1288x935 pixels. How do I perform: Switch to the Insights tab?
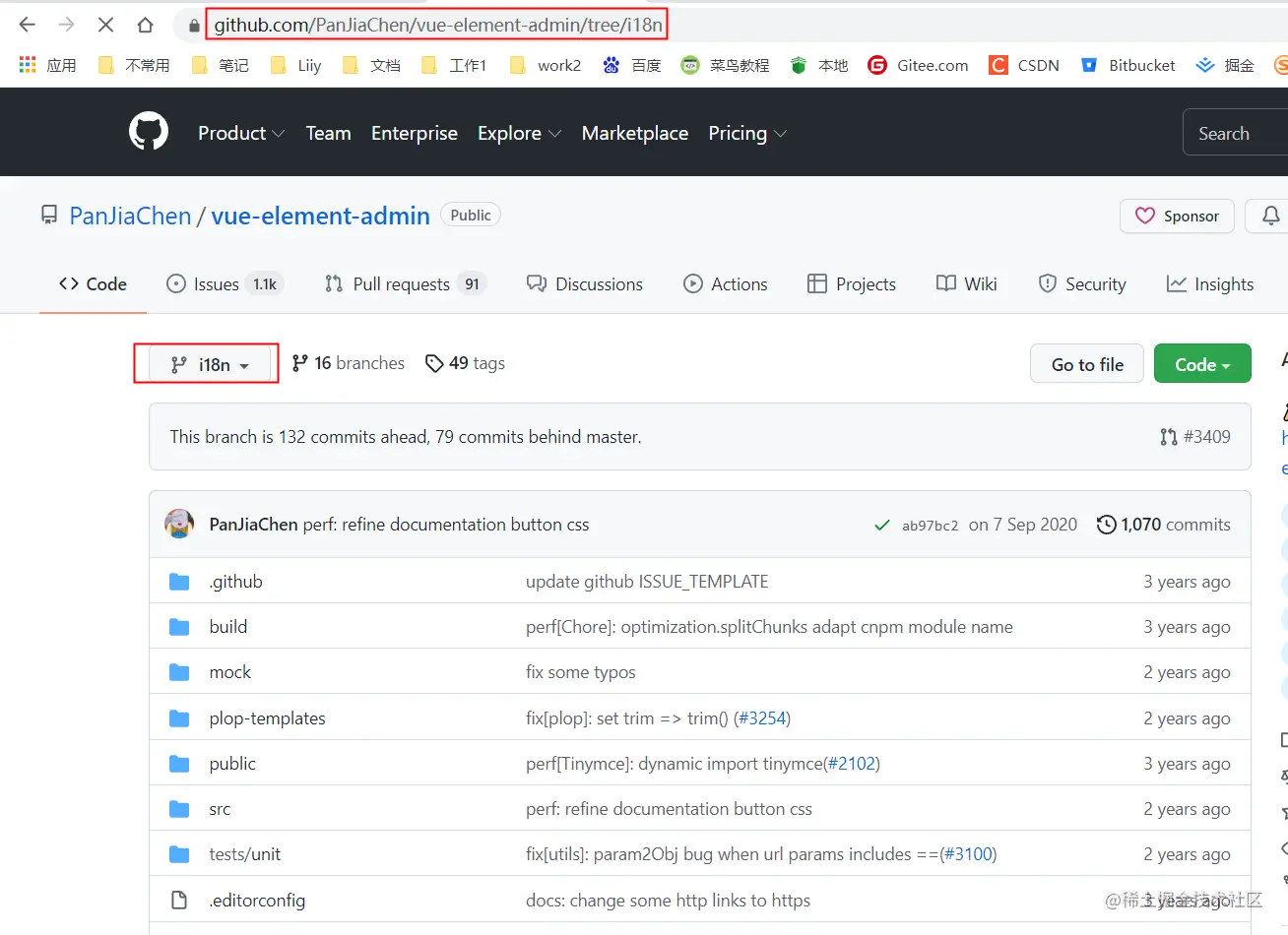click(1210, 284)
